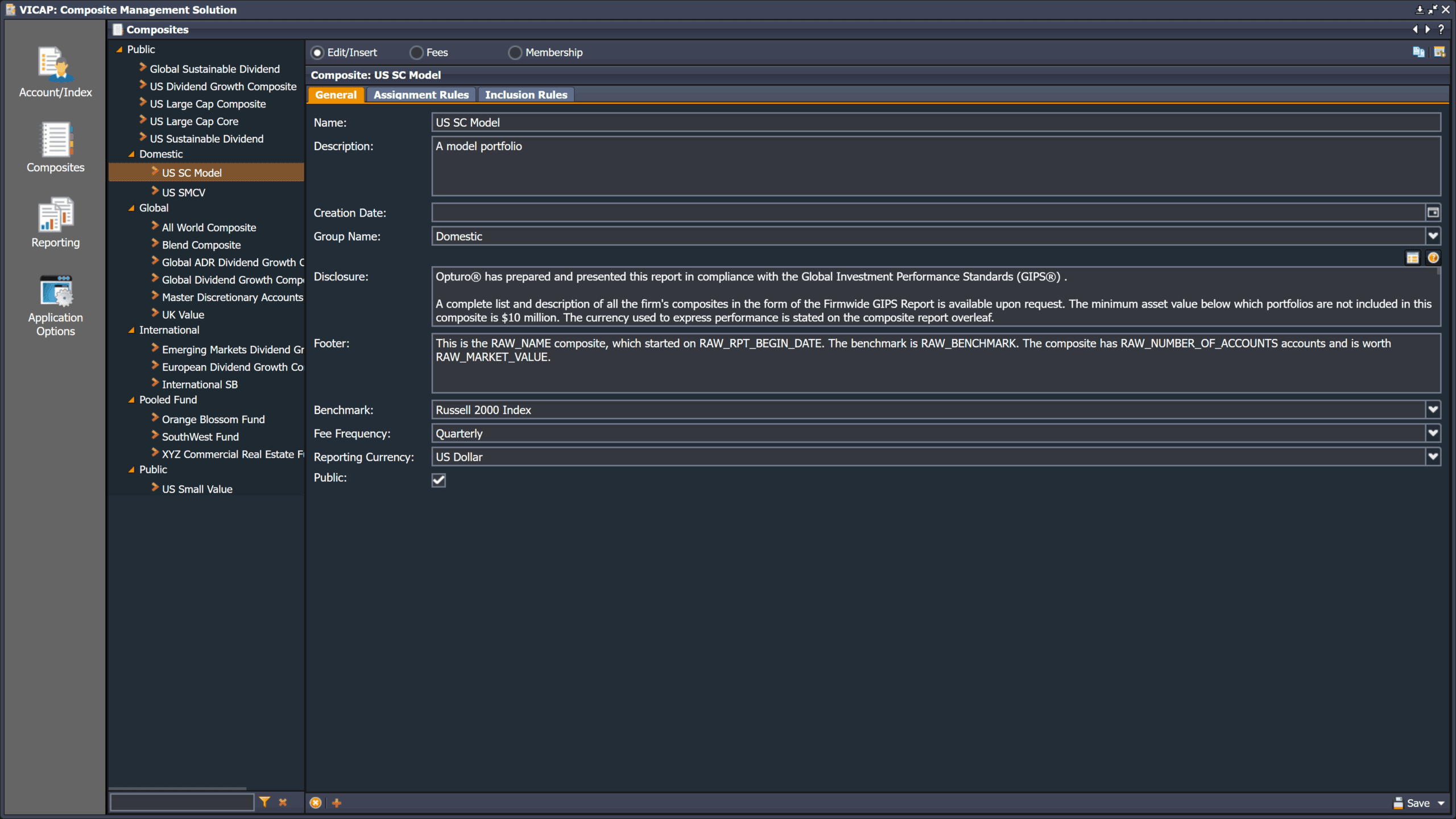Select Global Sustainable Dividend composite
Viewport: 1456px width, 819px height.
(214, 69)
